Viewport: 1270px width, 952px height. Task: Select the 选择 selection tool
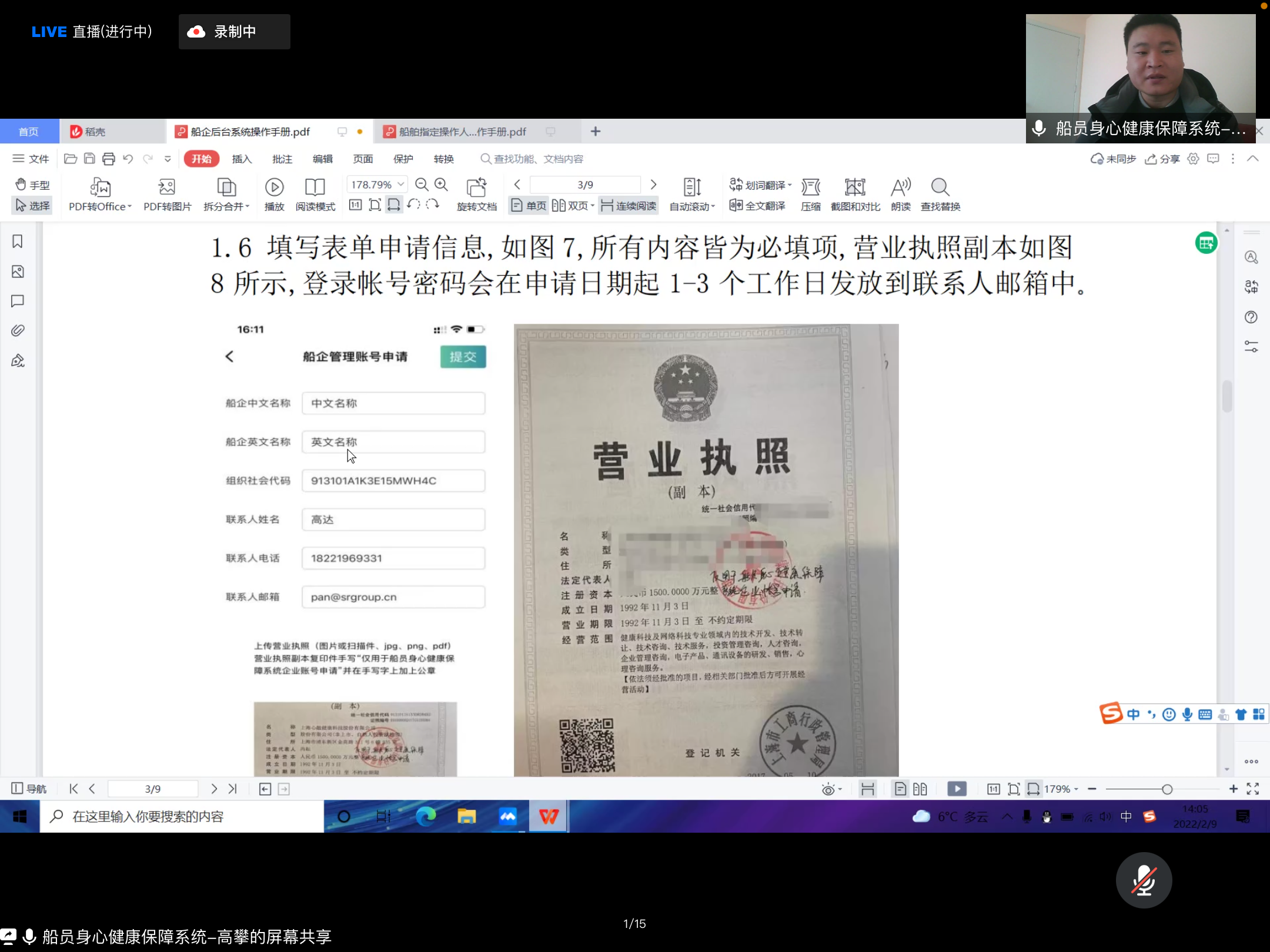point(32,206)
